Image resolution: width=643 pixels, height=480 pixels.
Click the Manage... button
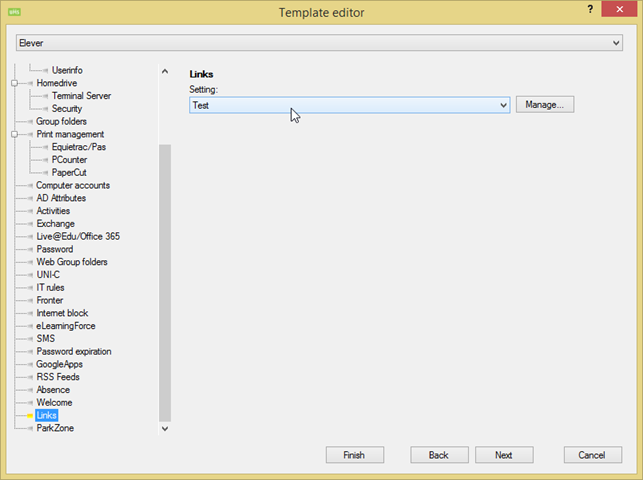point(545,105)
